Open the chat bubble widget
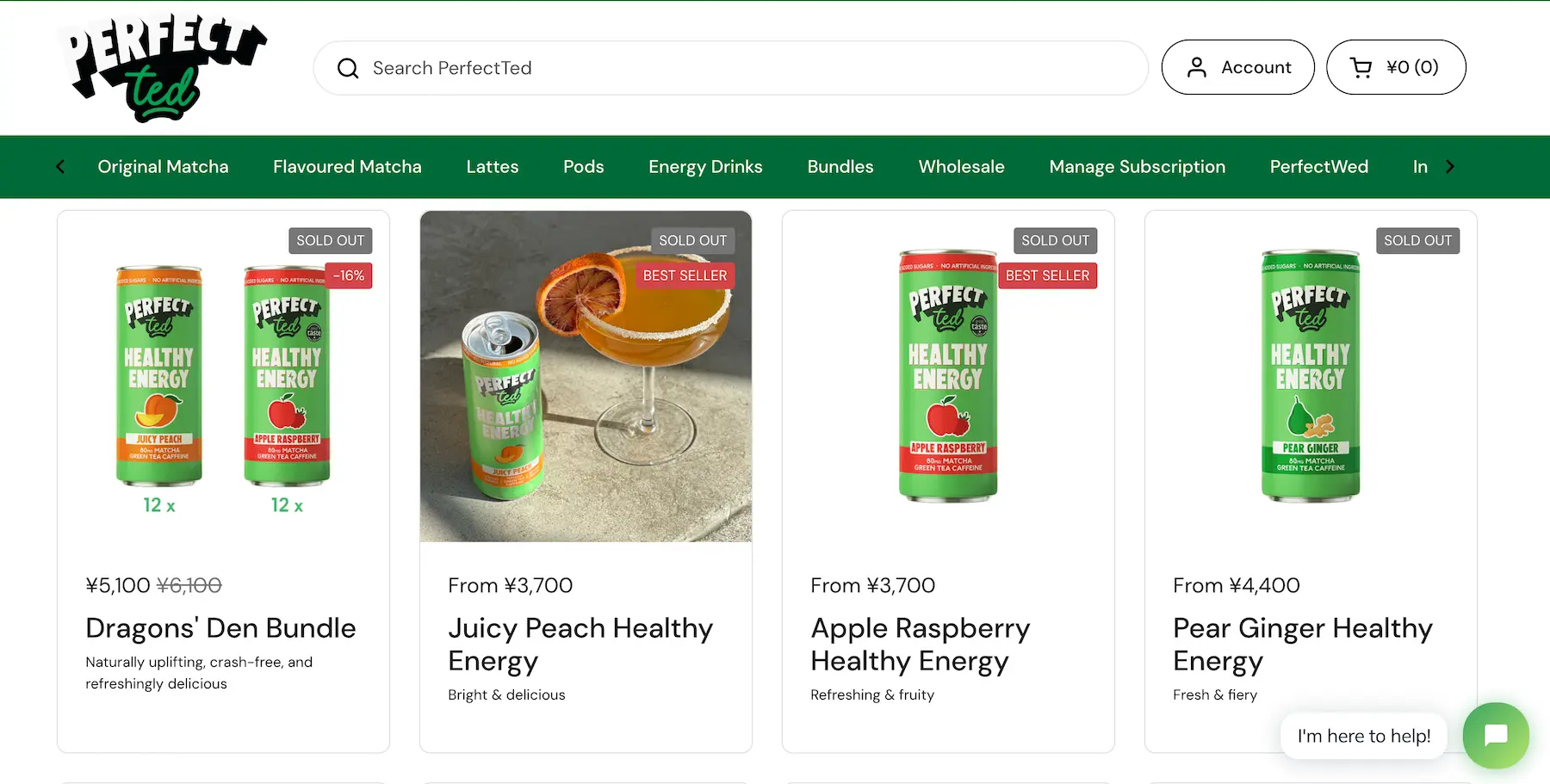1550x784 pixels. (1496, 736)
